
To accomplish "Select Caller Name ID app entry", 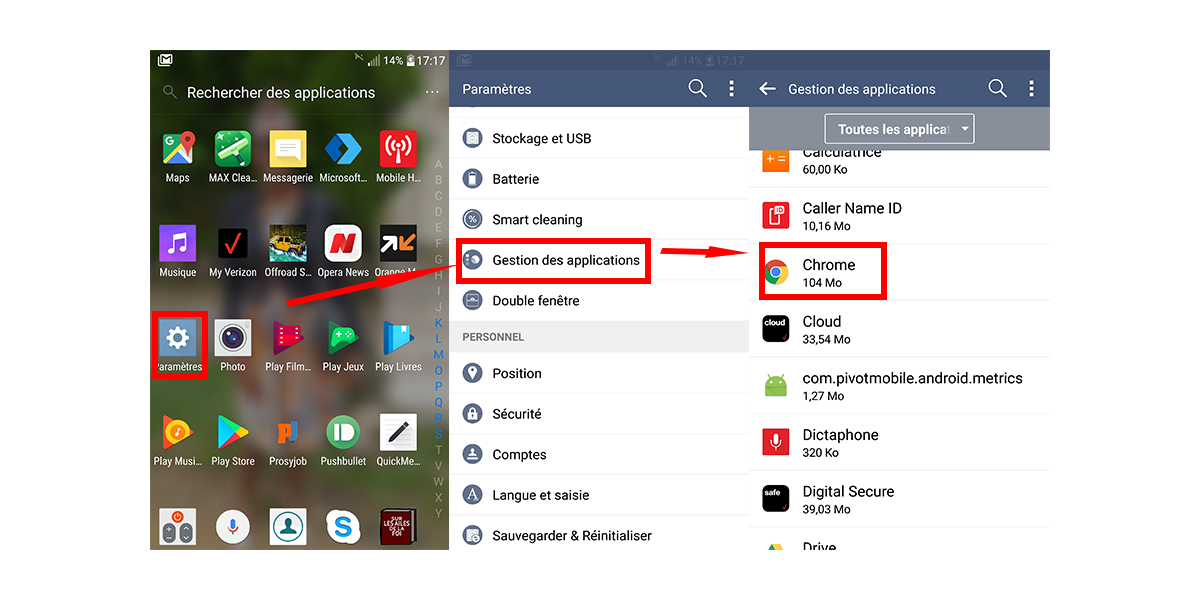I will click(x=899, y=216).
